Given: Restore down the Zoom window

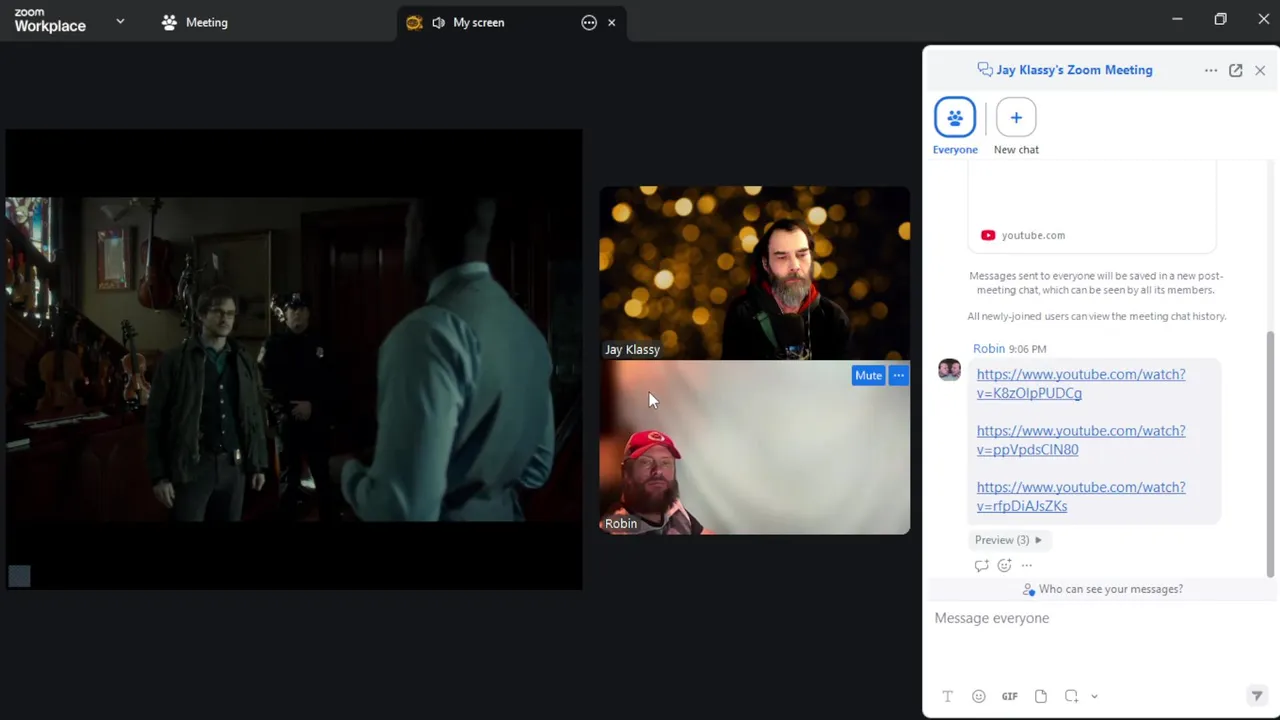Looking at the screenshot, I should pos(1220,19).
